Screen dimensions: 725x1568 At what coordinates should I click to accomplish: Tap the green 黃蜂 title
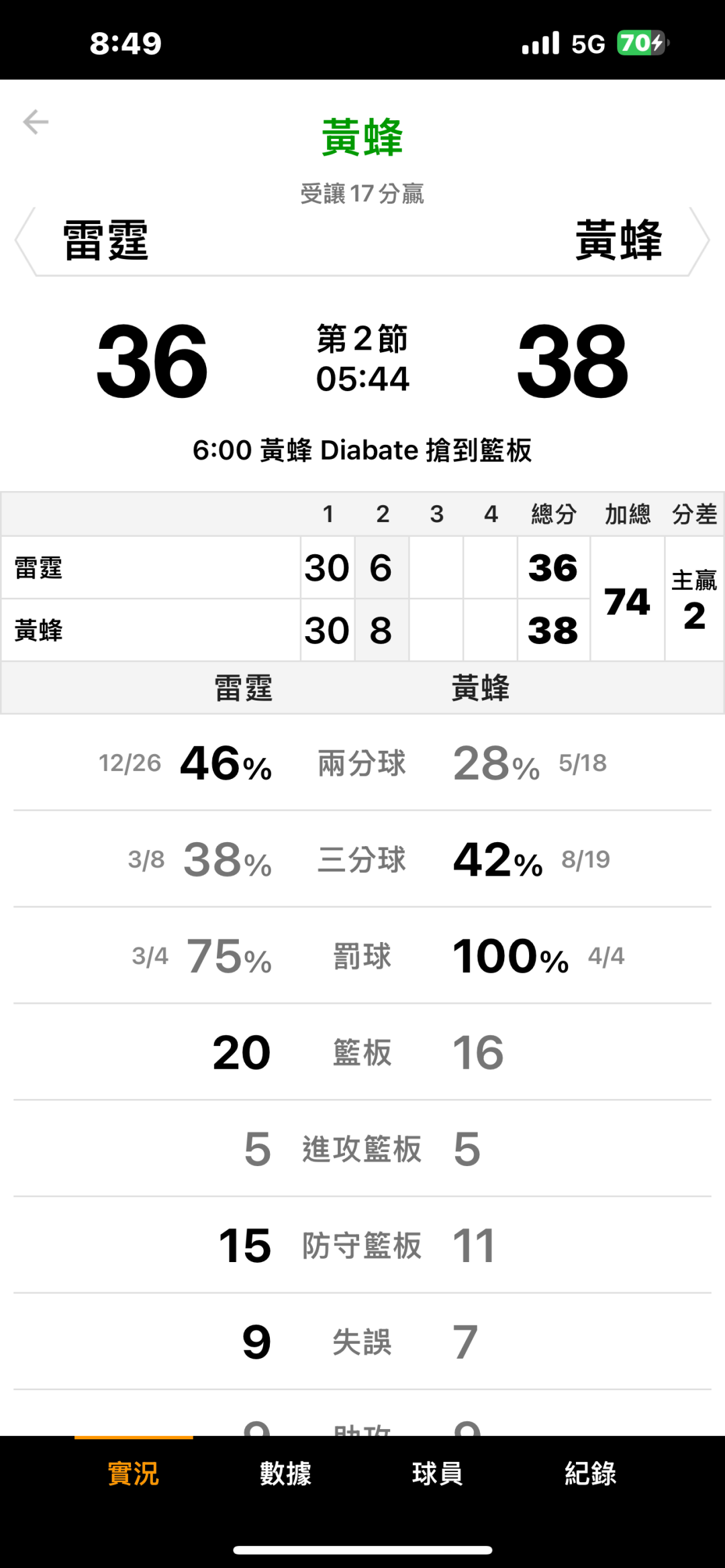(x=362, y=138)
